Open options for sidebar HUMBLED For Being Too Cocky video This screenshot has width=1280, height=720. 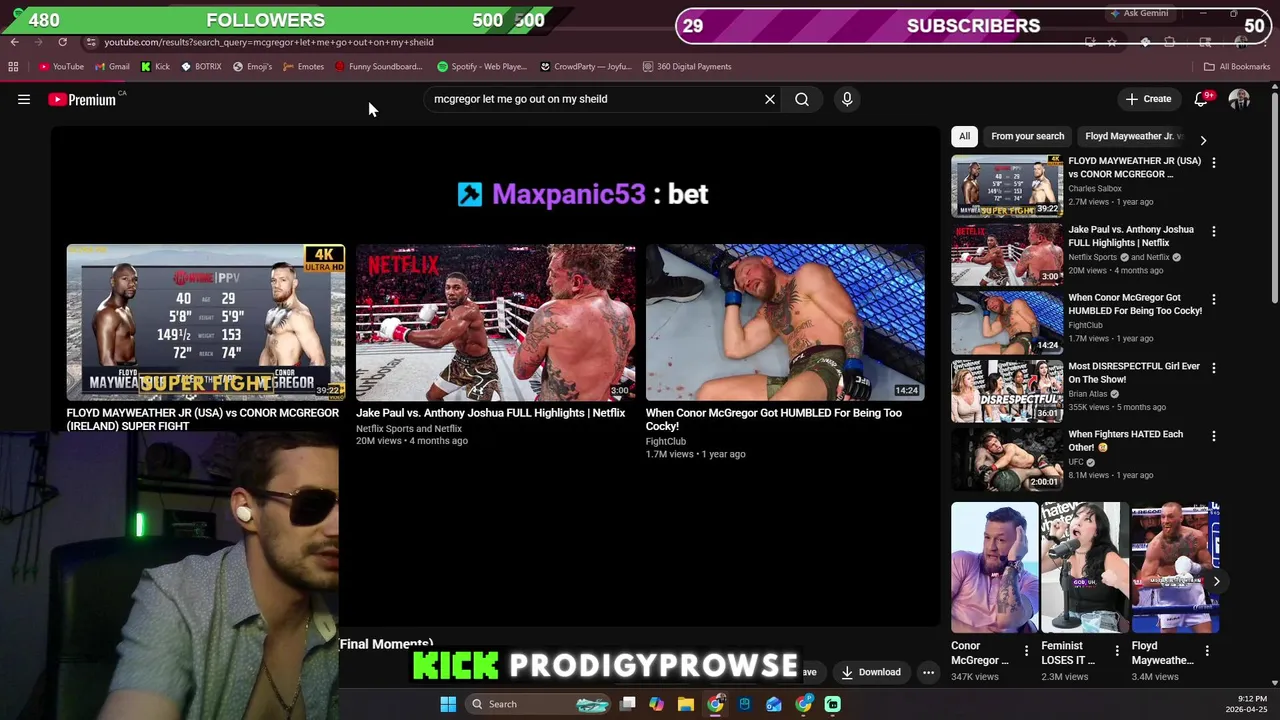click(1214, 299)
